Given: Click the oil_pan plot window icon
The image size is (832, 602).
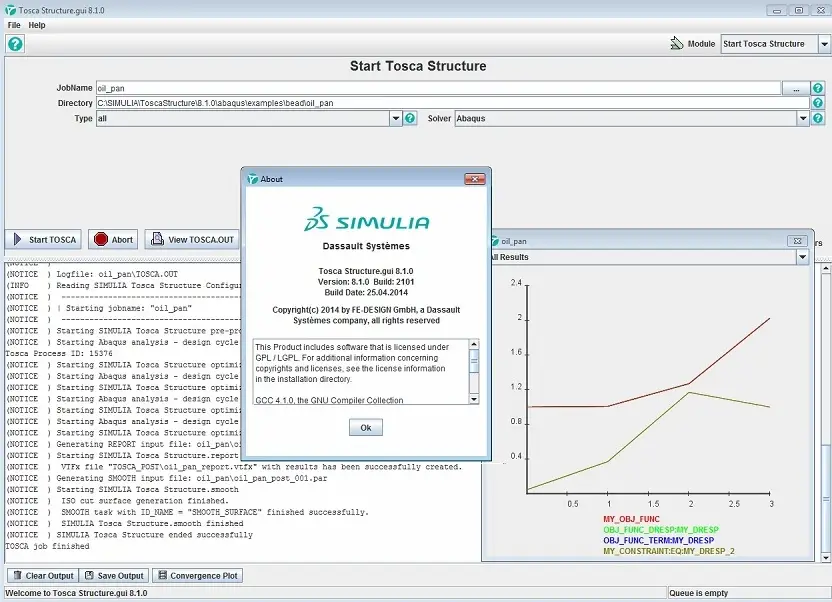Looking at the screenshot, I should (495, 241).
